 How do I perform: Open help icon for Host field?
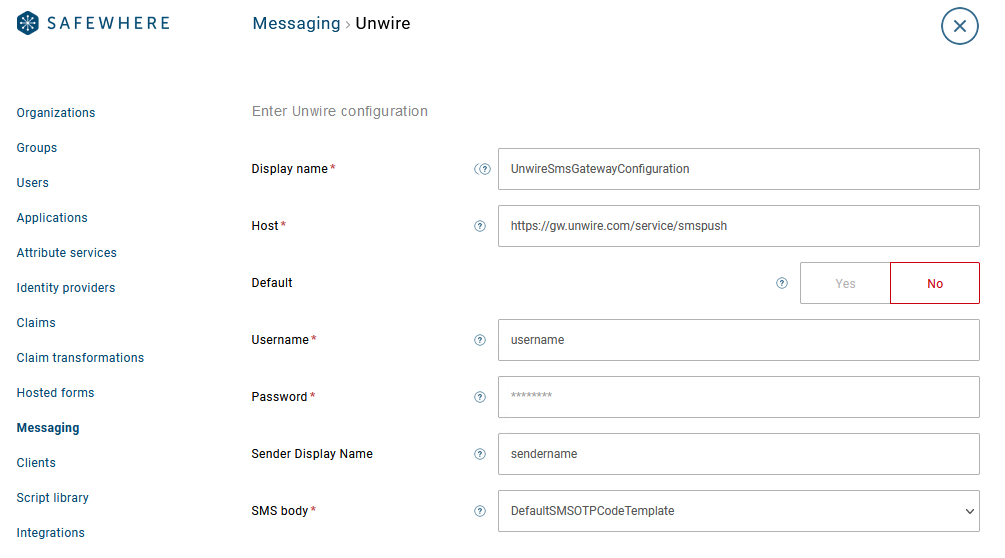pos(480,226)
